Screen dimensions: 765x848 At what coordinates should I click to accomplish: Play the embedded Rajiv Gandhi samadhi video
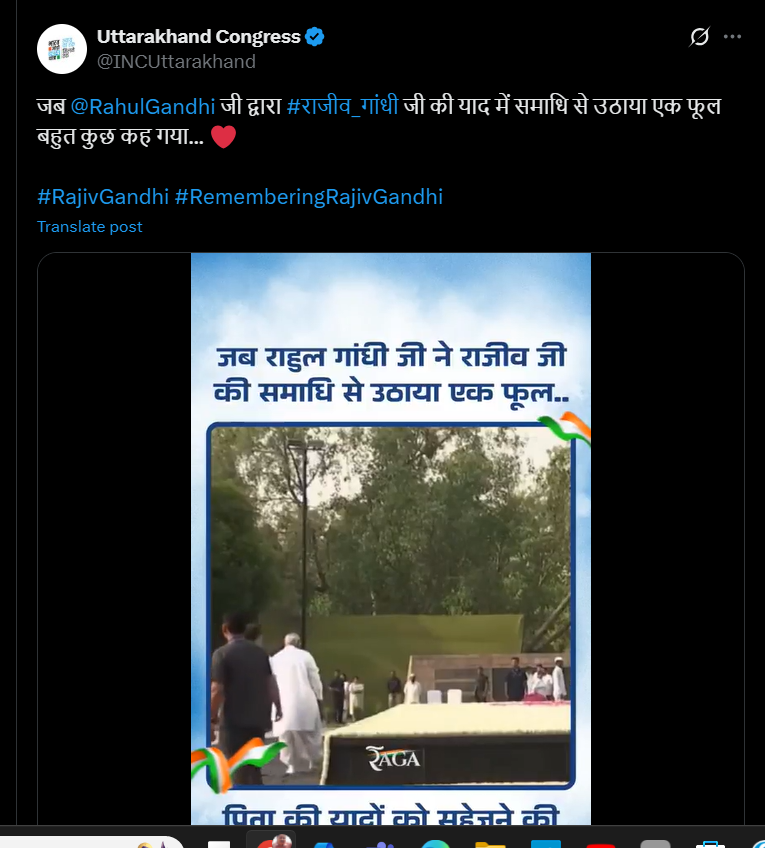pos(391,539)
